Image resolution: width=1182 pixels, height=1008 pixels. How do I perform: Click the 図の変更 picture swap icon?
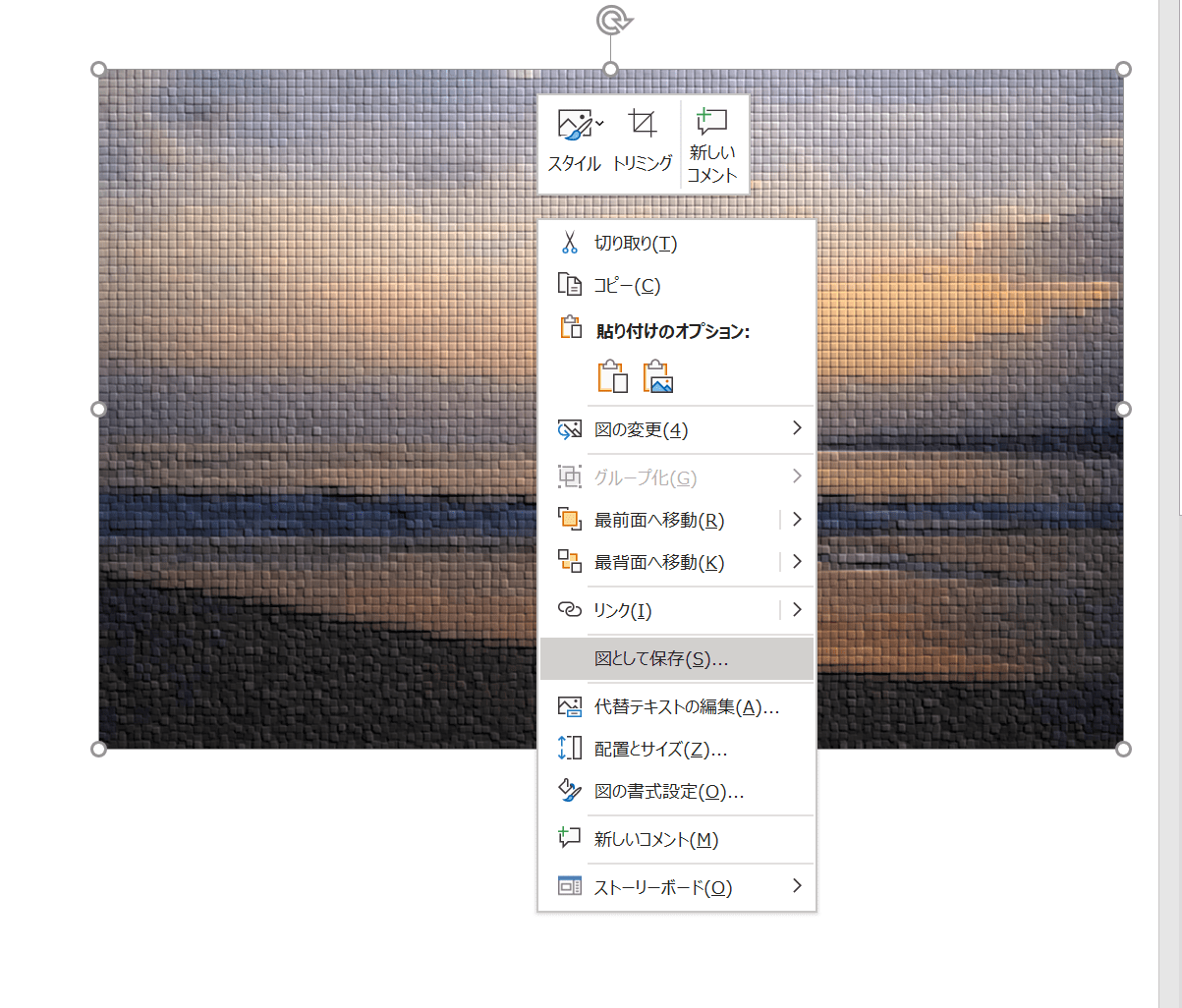[x=570, y=429]
